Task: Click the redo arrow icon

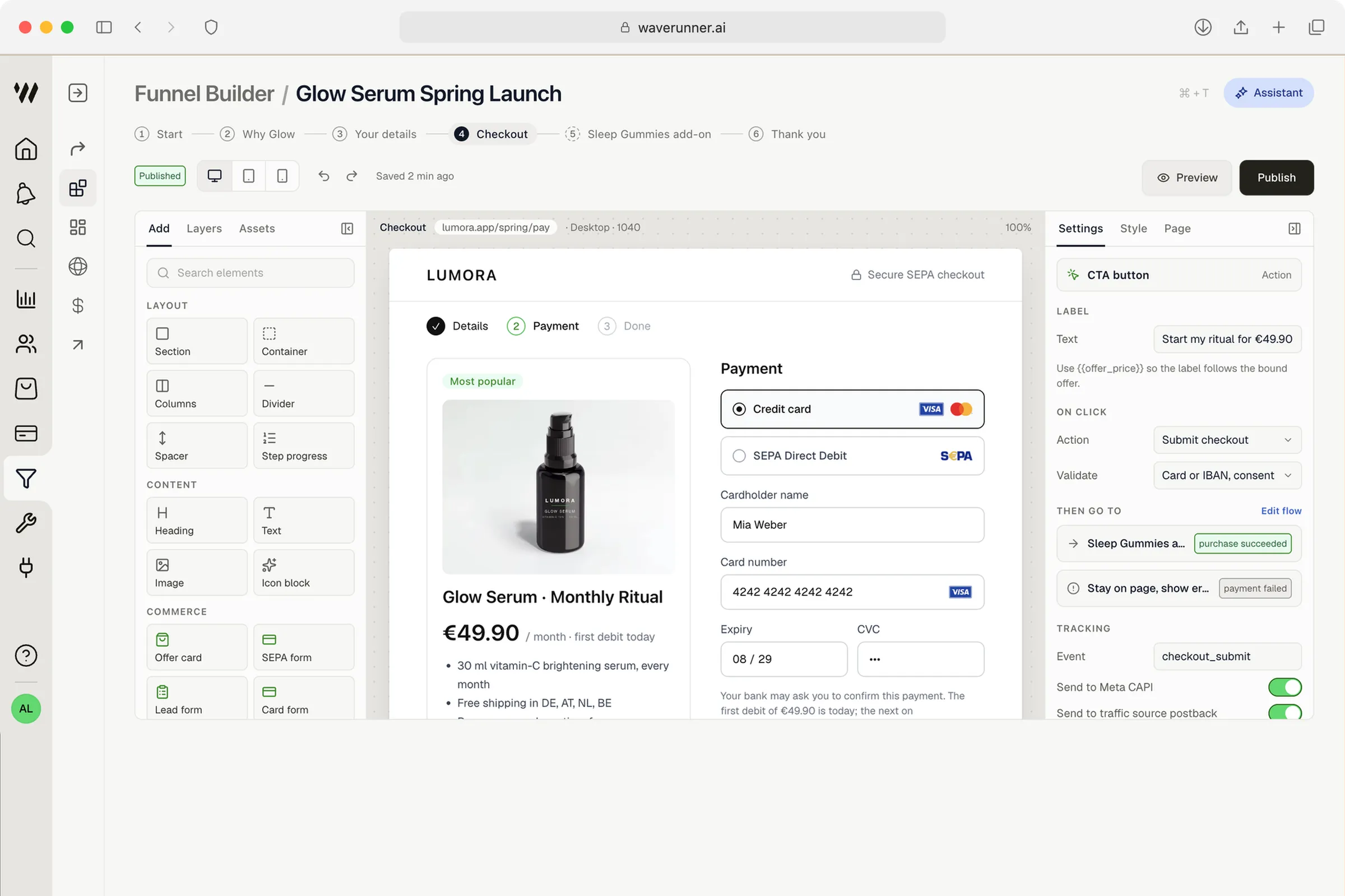Action: (x=352, y=176)
